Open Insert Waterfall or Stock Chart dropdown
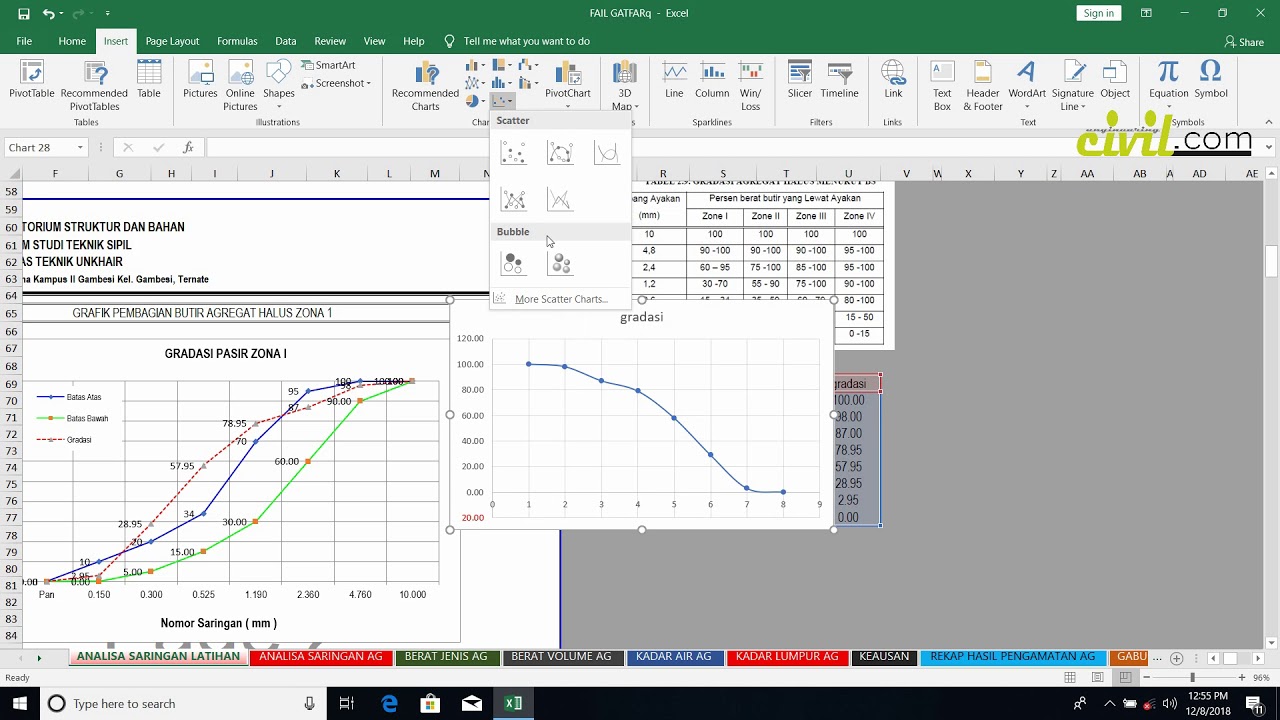Image resolution: width=1280 pixels, height=720 pixels. tap(529, 66)
